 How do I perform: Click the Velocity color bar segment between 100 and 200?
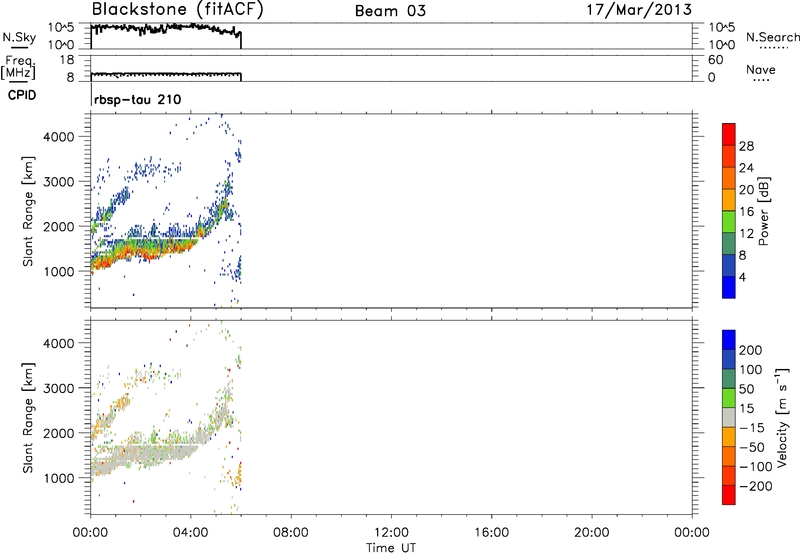click(729, 359)
